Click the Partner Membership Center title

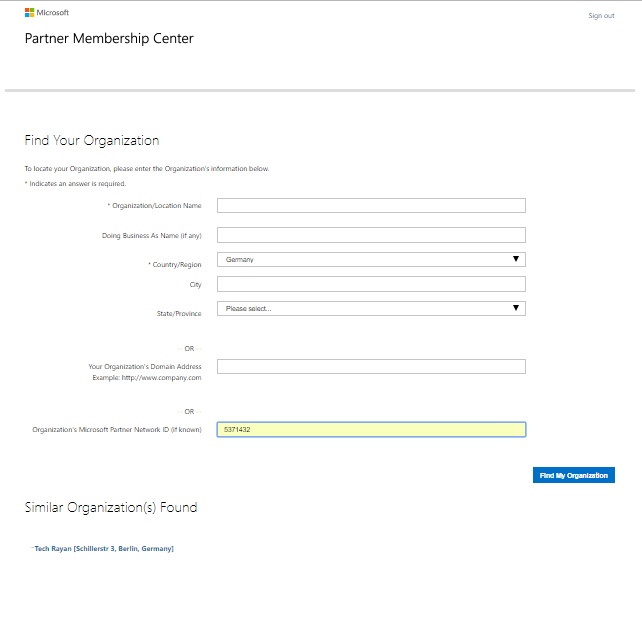click(x=109, y=38)
